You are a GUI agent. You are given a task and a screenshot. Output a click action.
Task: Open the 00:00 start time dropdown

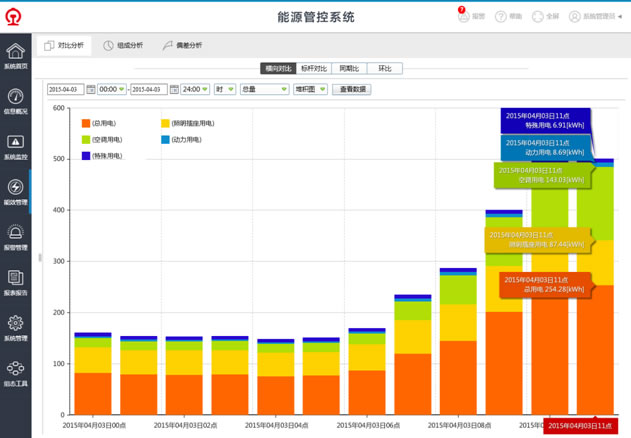click(112, 89)
